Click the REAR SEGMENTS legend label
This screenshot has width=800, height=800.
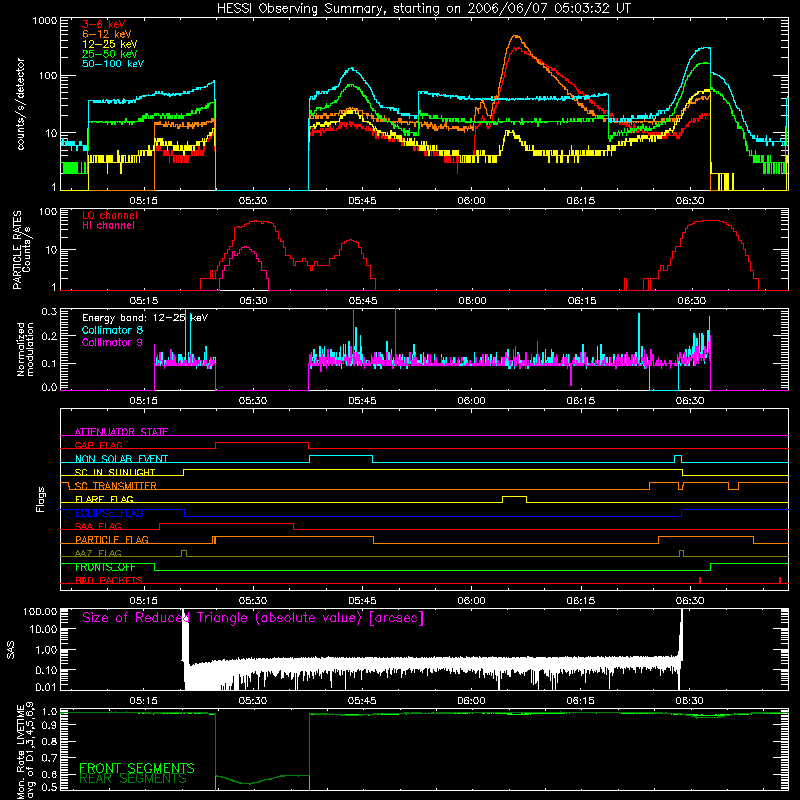point(133,779)
